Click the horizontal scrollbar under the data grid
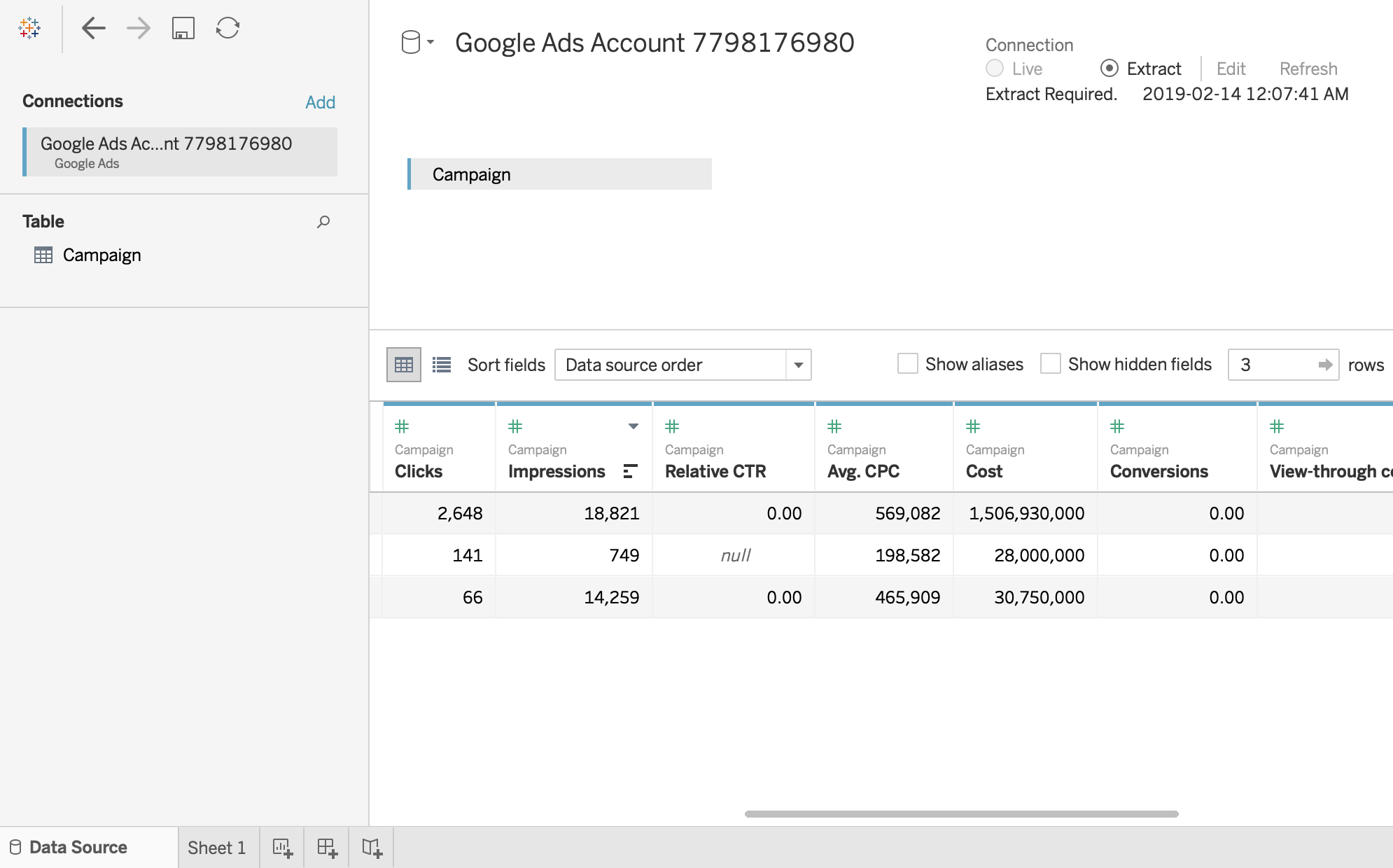Image resolution: width=1393 pixels, height=868 pixels. click(x=961, y=814)
